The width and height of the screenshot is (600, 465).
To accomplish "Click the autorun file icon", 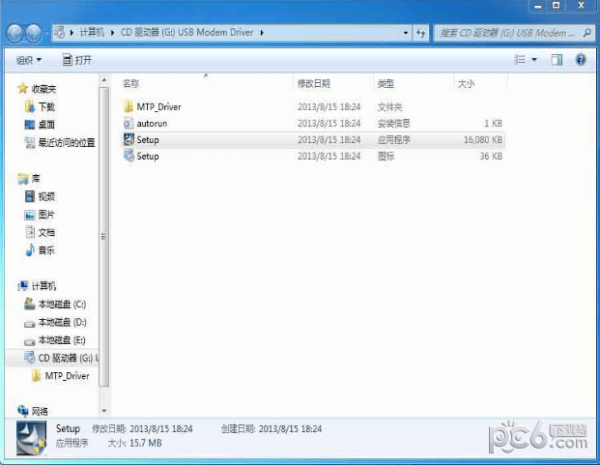I will tap(128, 123).
